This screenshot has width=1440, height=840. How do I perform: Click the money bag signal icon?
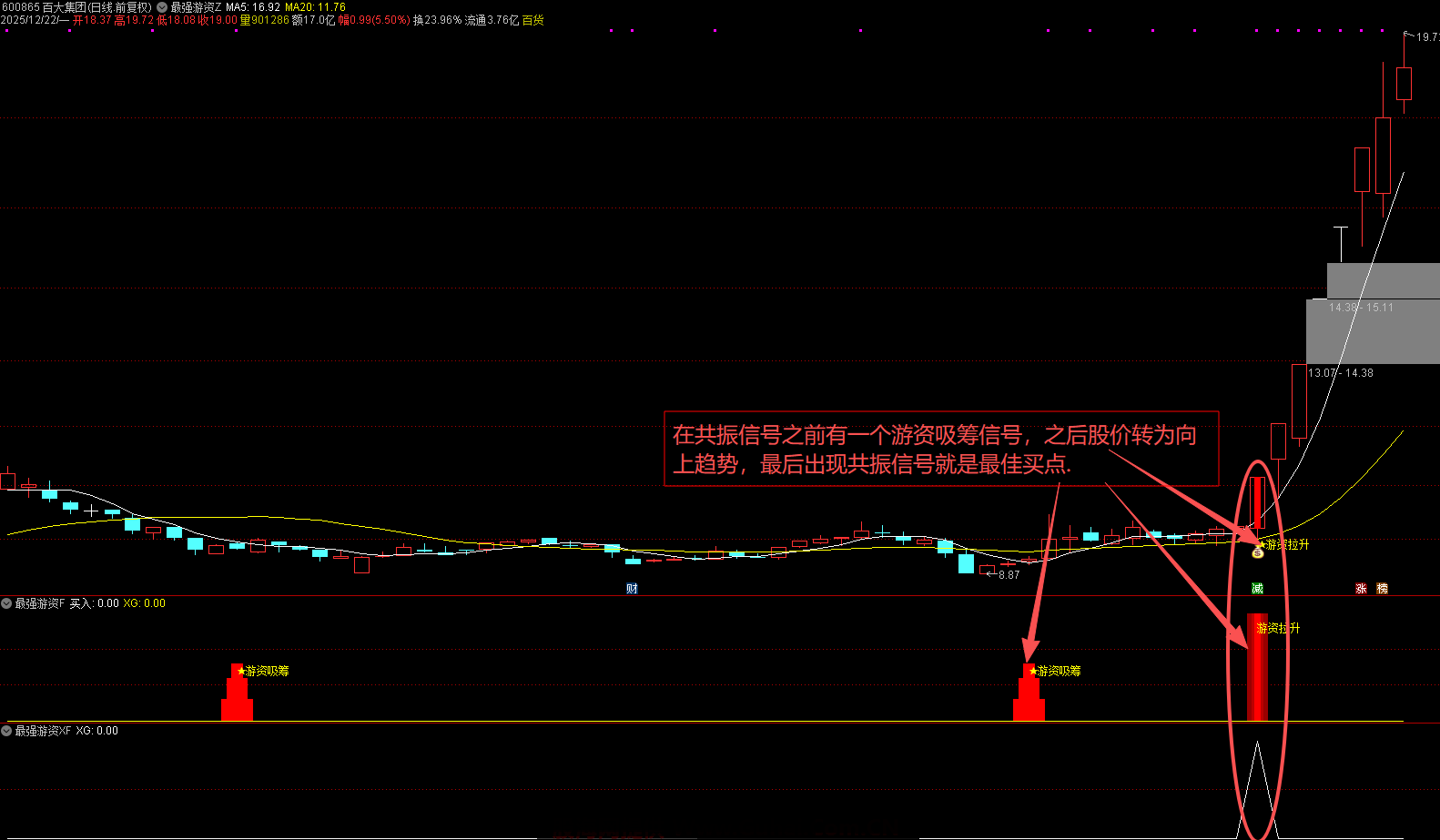click(x=1258, y=551)
